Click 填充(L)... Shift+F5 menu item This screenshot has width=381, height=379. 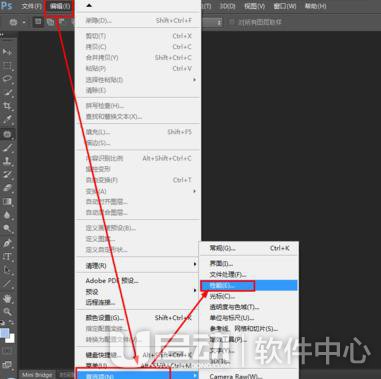coord(138,132)
